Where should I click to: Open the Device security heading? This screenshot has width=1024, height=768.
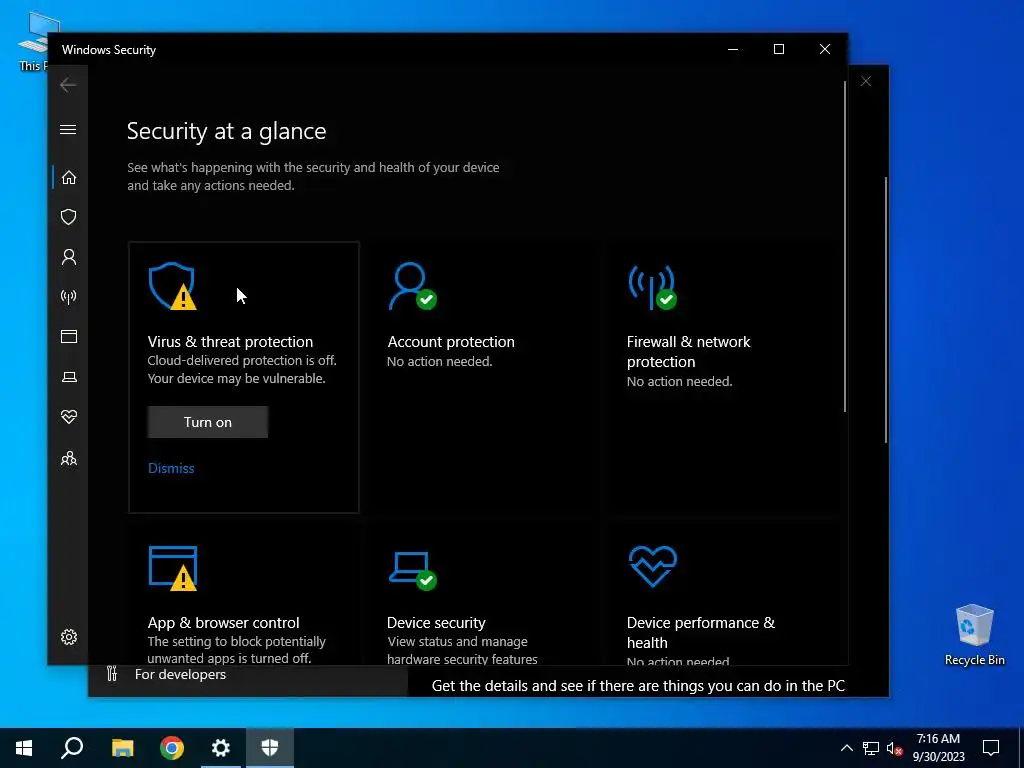436,622
